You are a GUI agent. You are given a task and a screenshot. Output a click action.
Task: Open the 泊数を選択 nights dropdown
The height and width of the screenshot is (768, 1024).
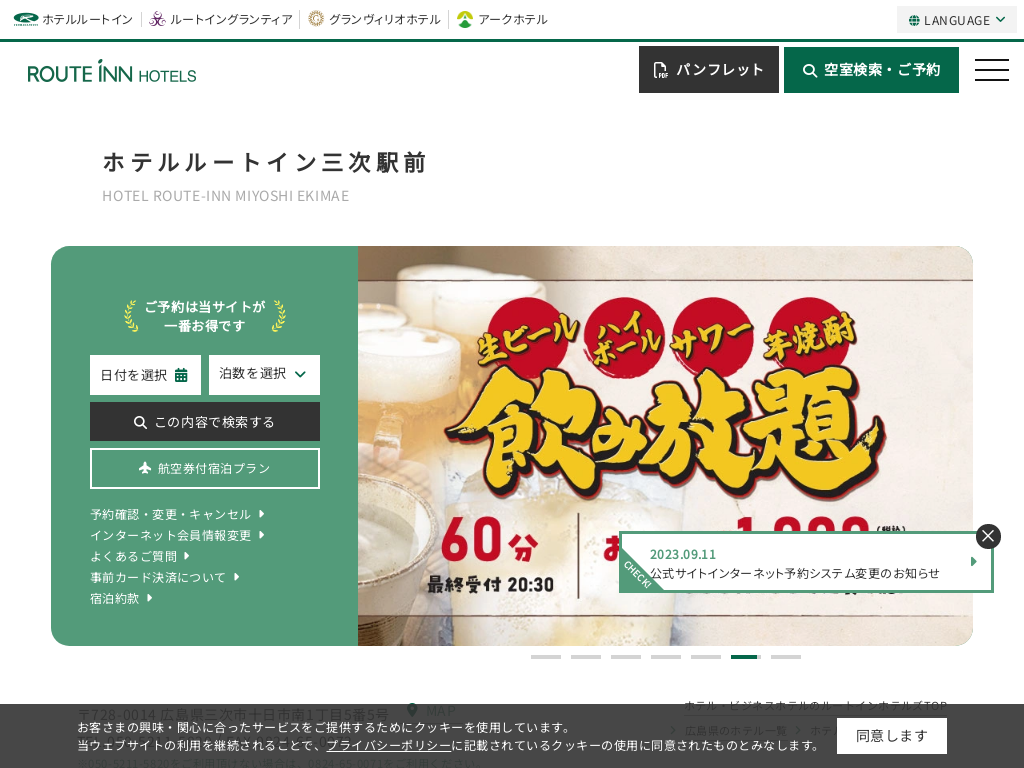point(264,374)
